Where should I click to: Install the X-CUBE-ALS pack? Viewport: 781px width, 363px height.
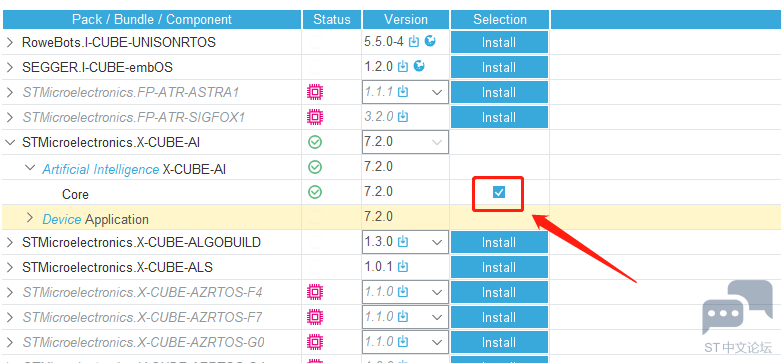coord(499,267)
